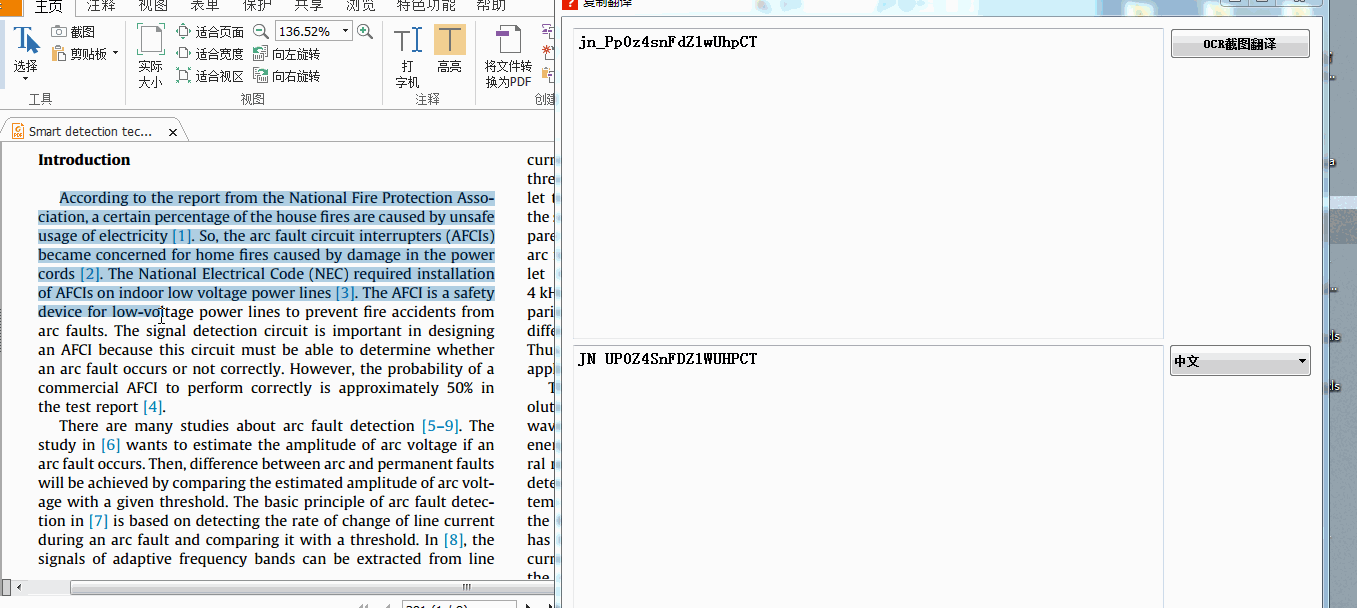Viewport: 1357px width, 608px height.
Task: Rotate view right with 向右旋转
Action: tap(287, 76)
